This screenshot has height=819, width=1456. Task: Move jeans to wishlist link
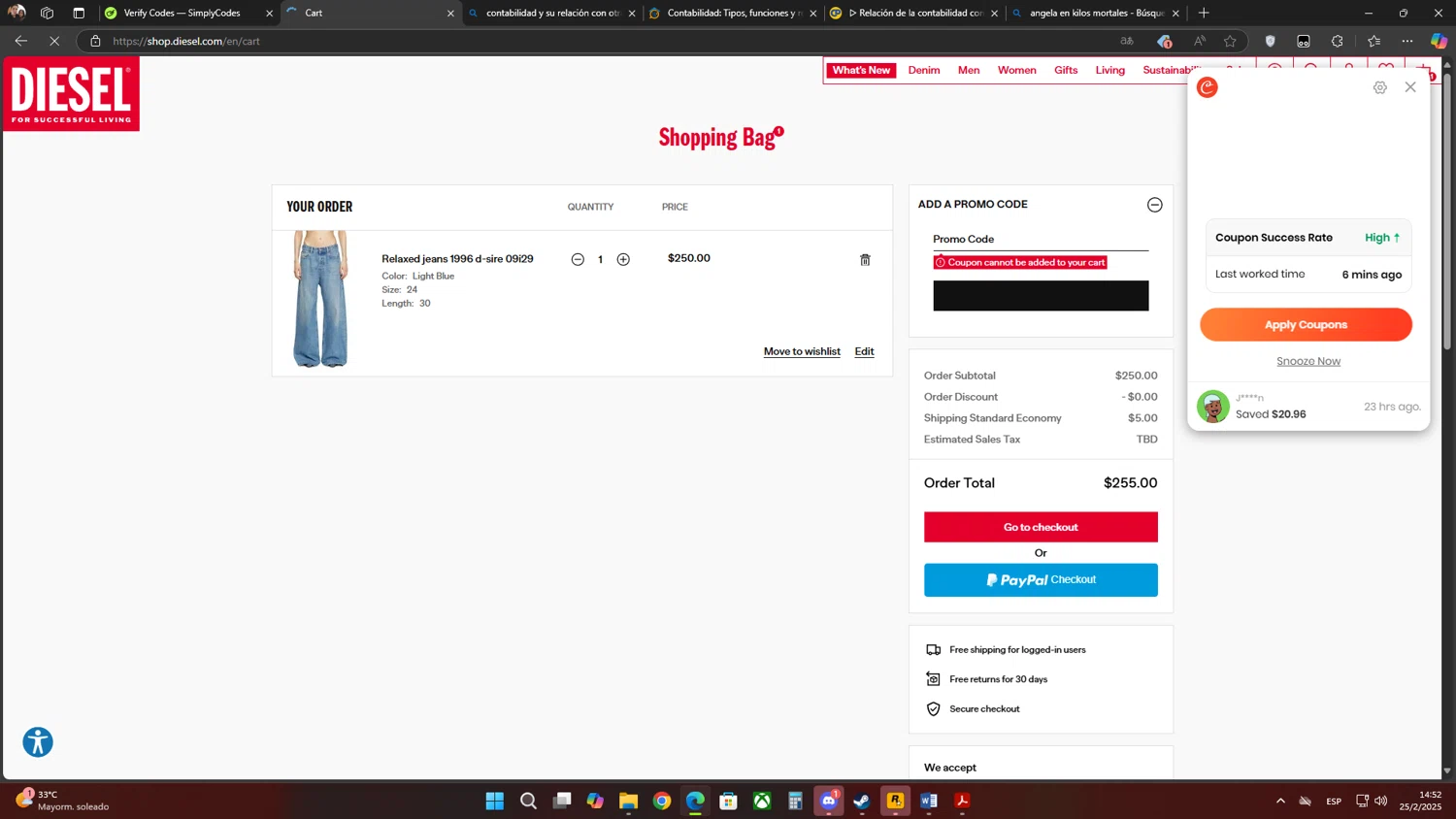802,351
